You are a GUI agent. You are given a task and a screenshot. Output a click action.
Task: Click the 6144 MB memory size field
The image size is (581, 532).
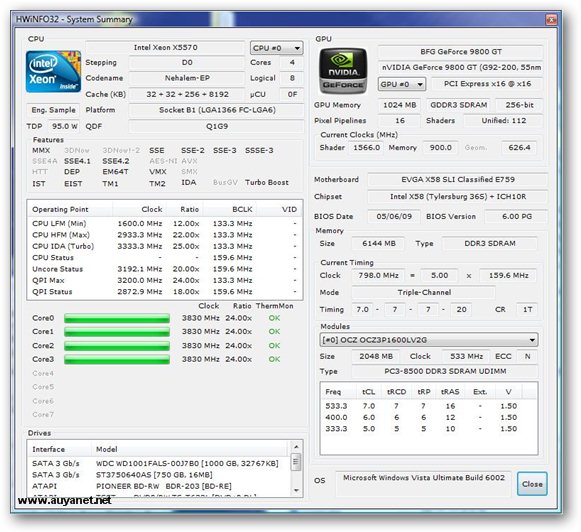379,244
